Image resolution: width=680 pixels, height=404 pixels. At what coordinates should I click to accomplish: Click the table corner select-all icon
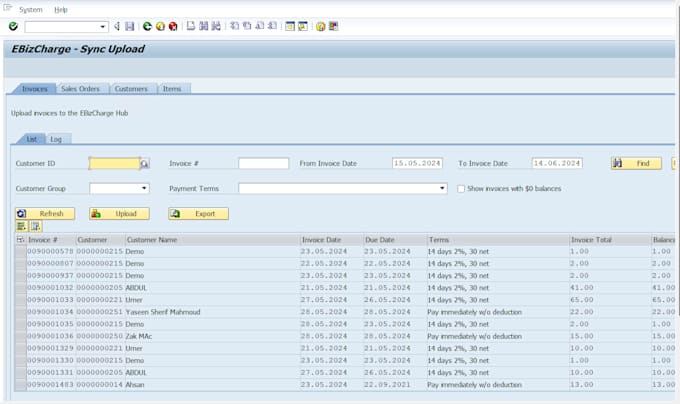[20, 240]
